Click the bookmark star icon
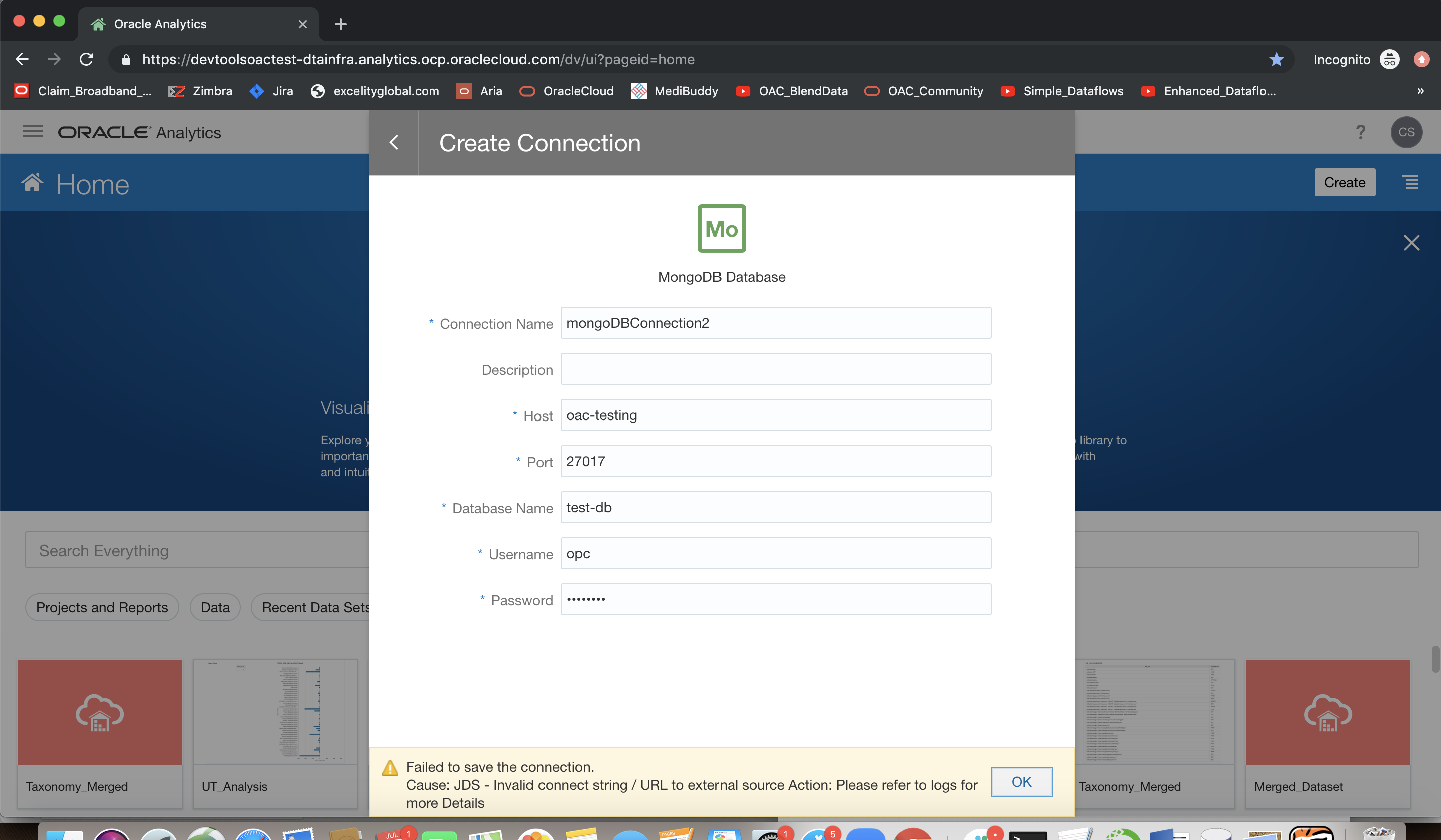The height and width of the screenshot is (840, 1441). 1276,59
